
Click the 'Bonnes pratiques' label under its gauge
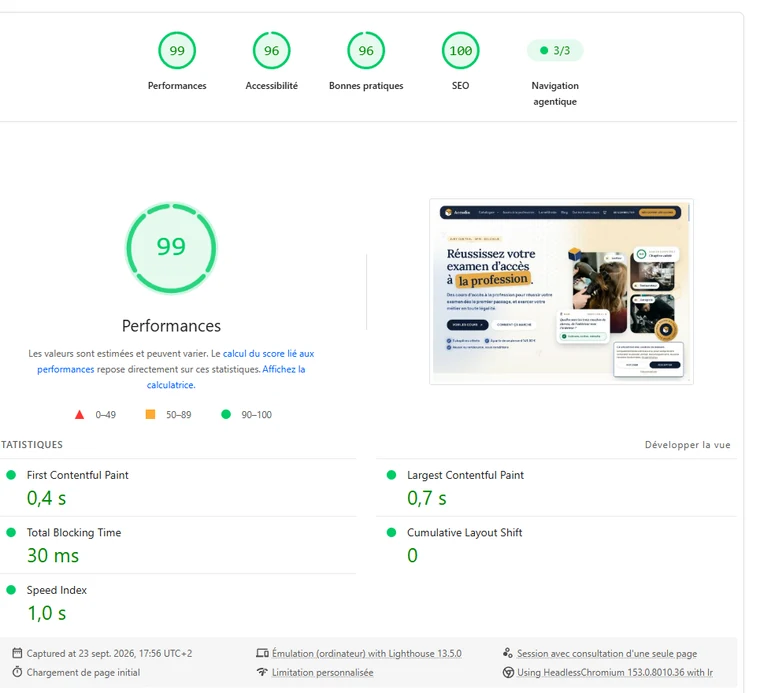pos(366,86)
